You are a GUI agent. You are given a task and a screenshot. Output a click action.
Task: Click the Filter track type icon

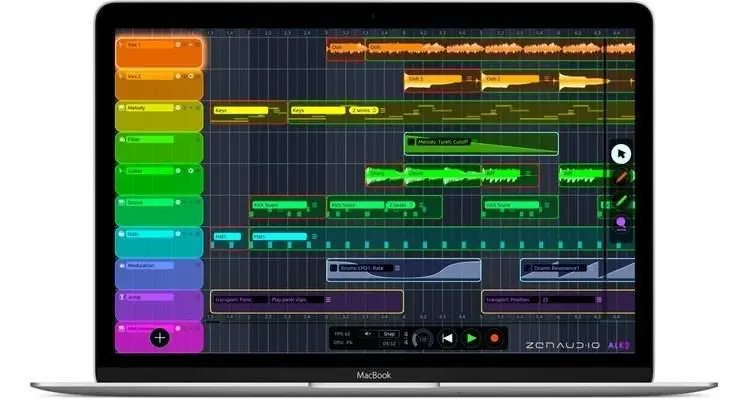121,139
